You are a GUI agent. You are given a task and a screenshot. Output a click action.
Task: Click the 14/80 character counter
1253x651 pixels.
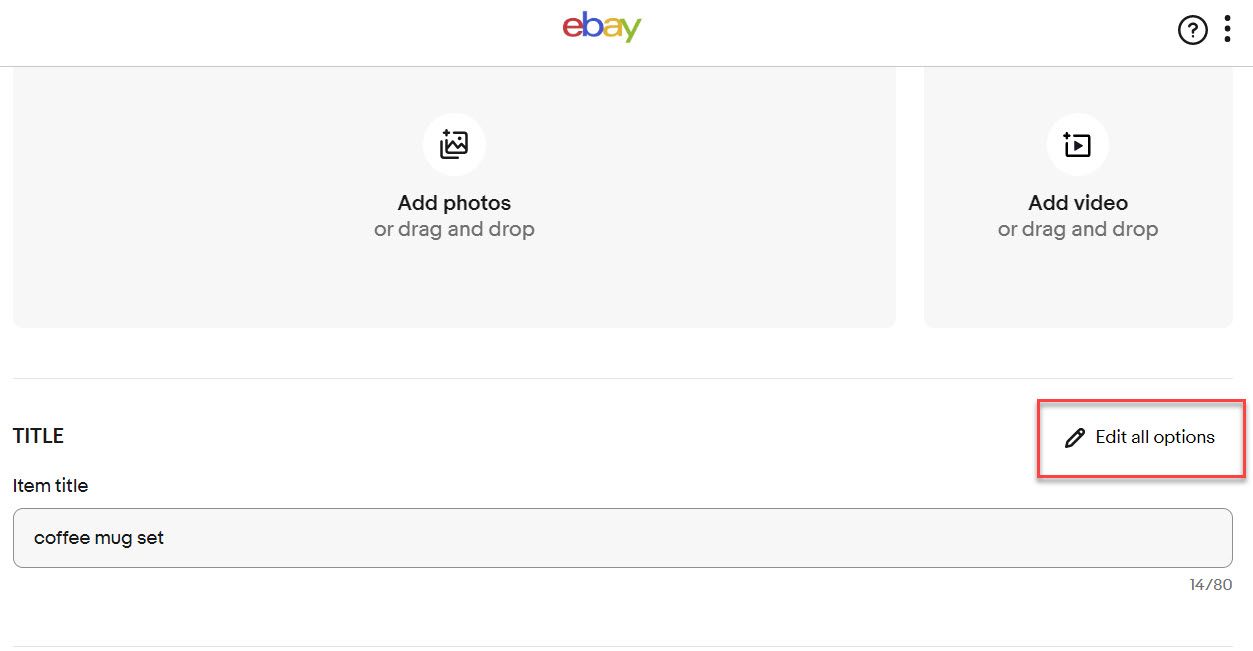click(1210, 585)
